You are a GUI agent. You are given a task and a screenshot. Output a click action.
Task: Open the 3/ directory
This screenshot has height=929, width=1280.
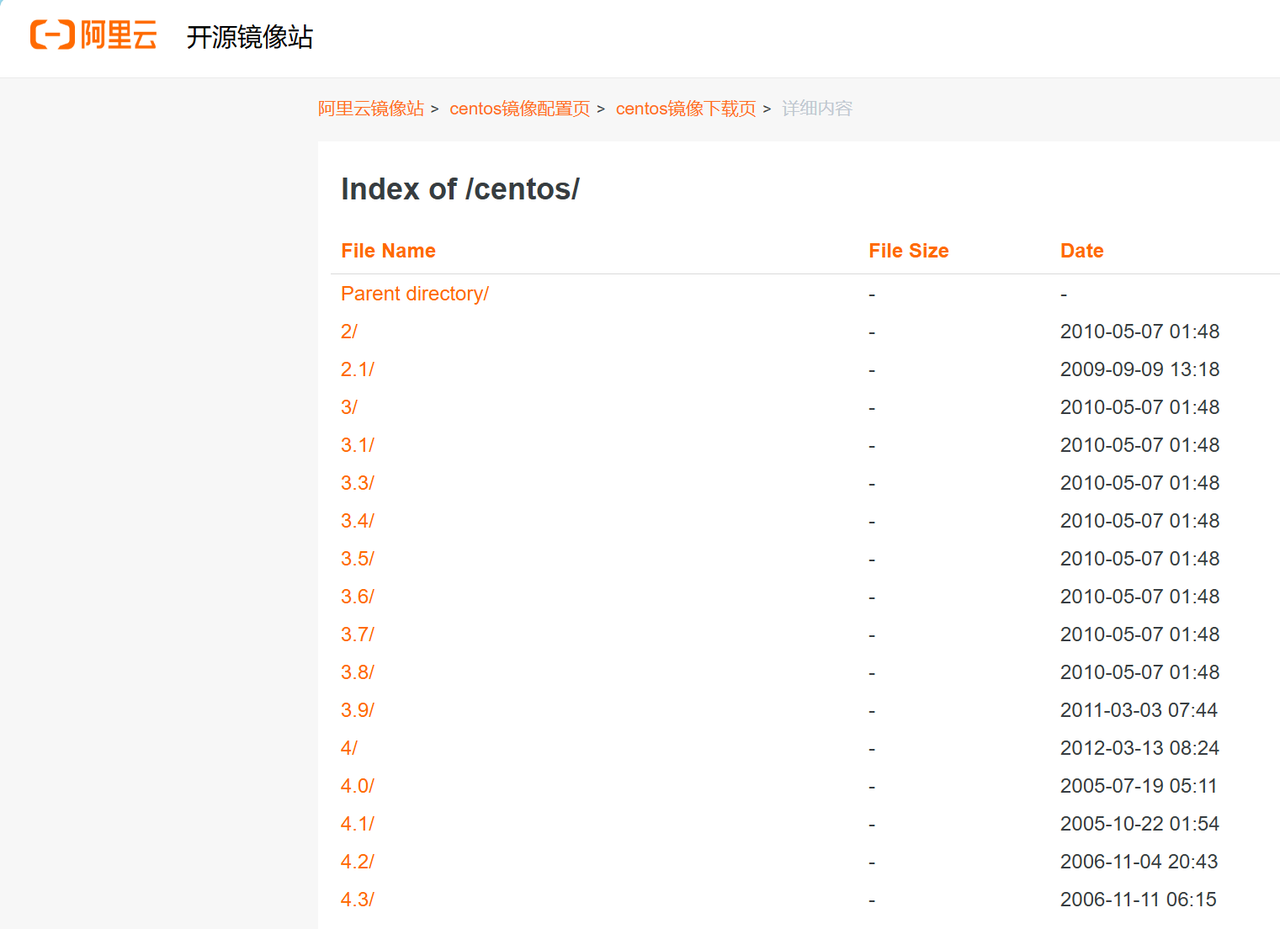349,408
